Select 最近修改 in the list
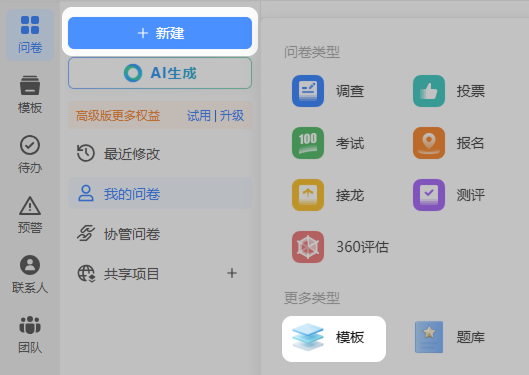The image size is (529, 375). [160, 154]
